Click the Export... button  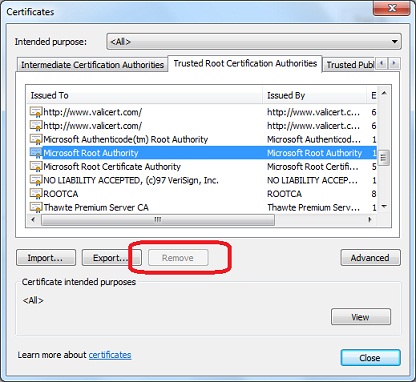[111, 258]
